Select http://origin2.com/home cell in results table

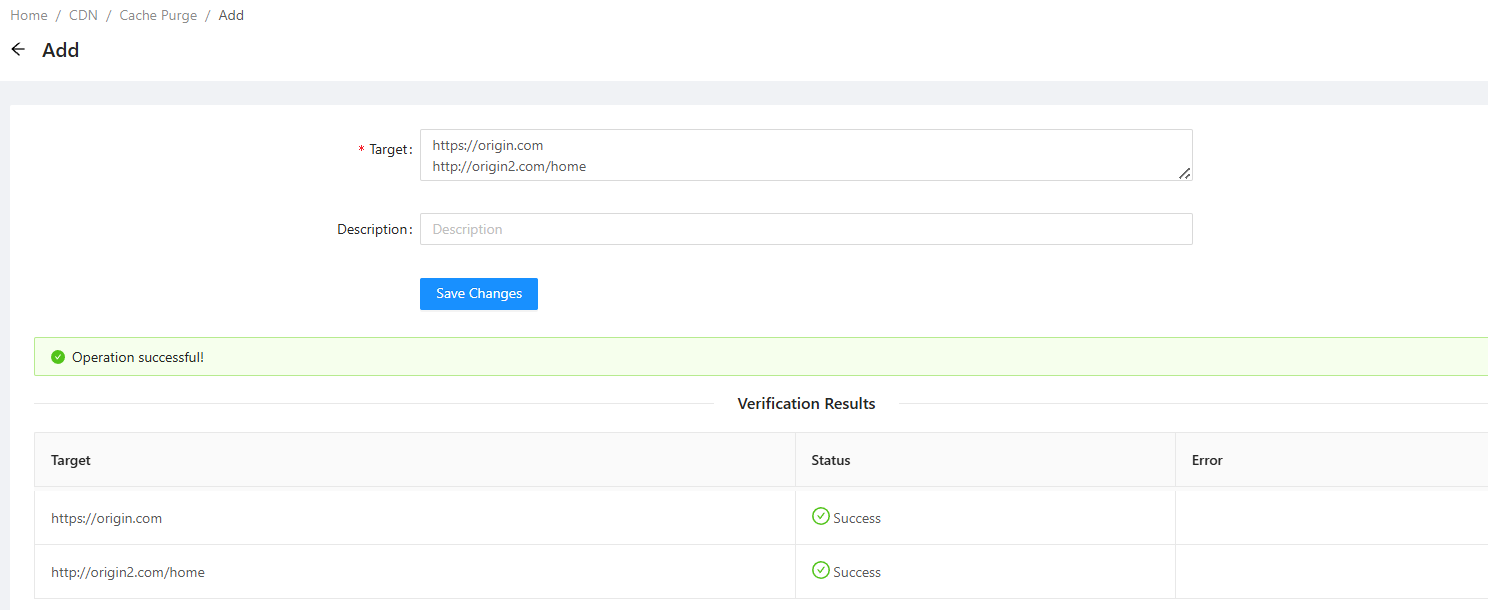pos(128,572)
